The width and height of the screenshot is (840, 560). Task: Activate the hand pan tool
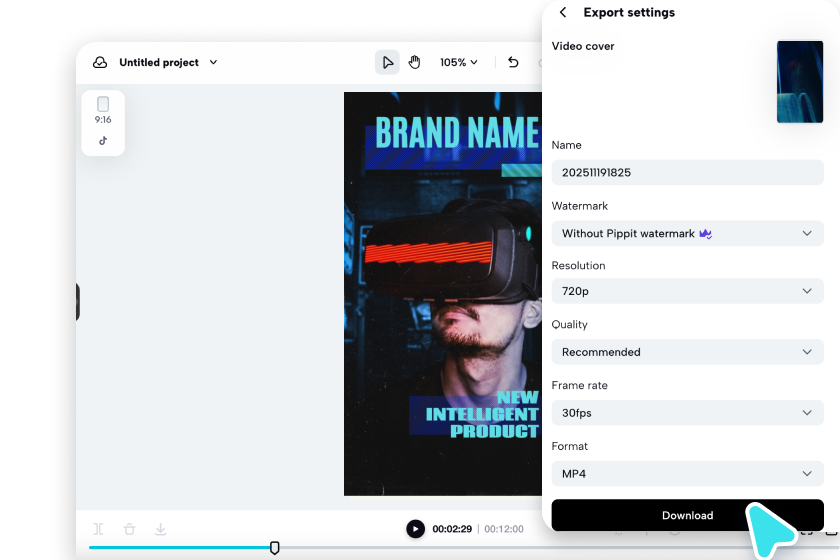pos(415,62)
